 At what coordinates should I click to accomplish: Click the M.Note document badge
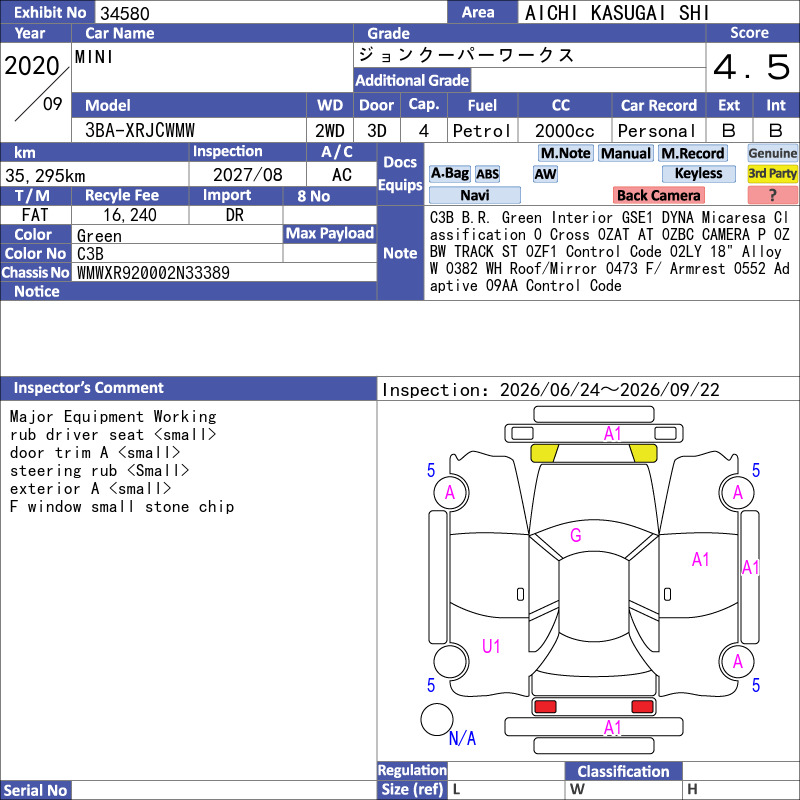point(565,153)
